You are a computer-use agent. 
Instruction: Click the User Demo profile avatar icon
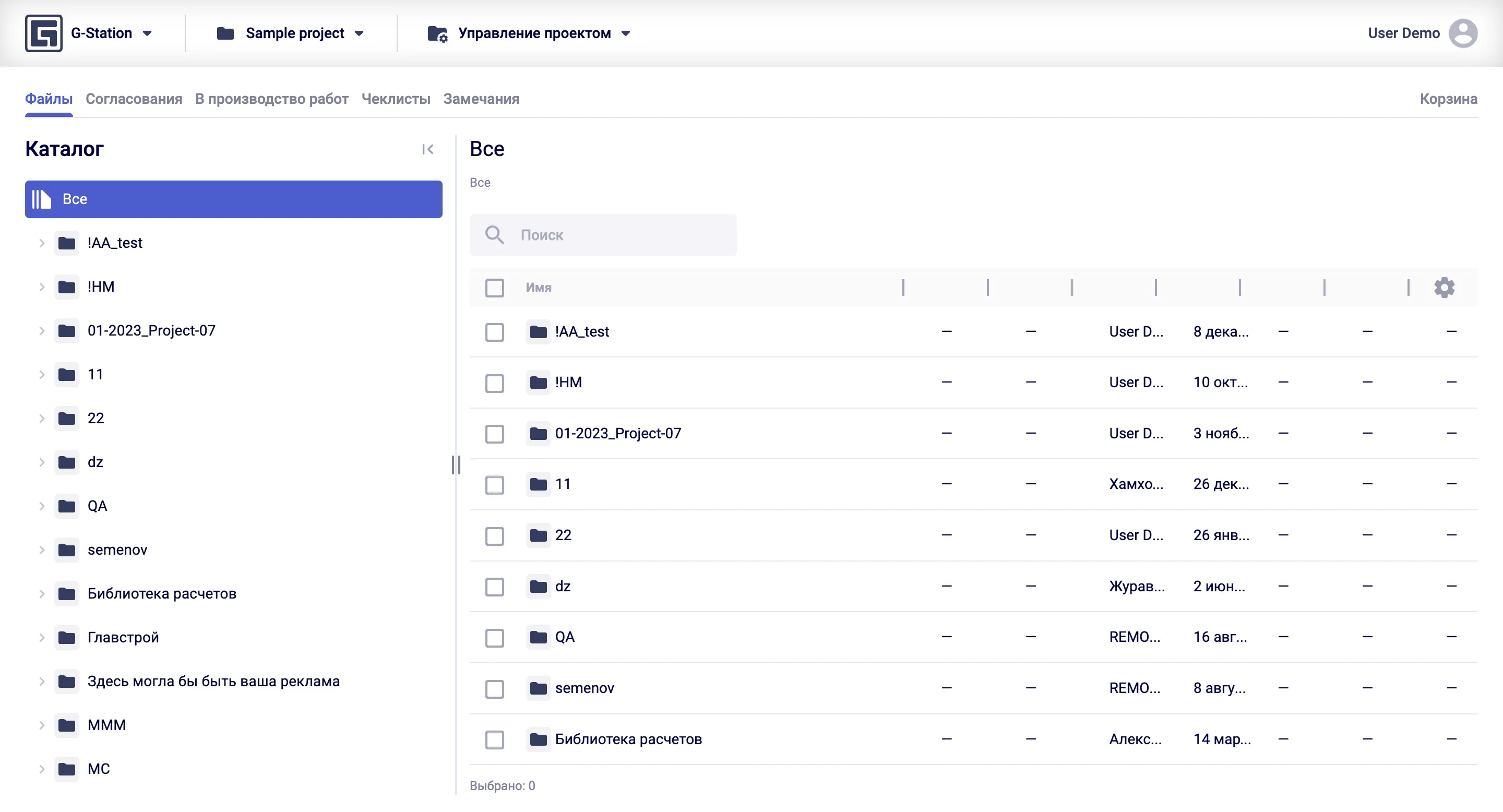coord(1463,33)
